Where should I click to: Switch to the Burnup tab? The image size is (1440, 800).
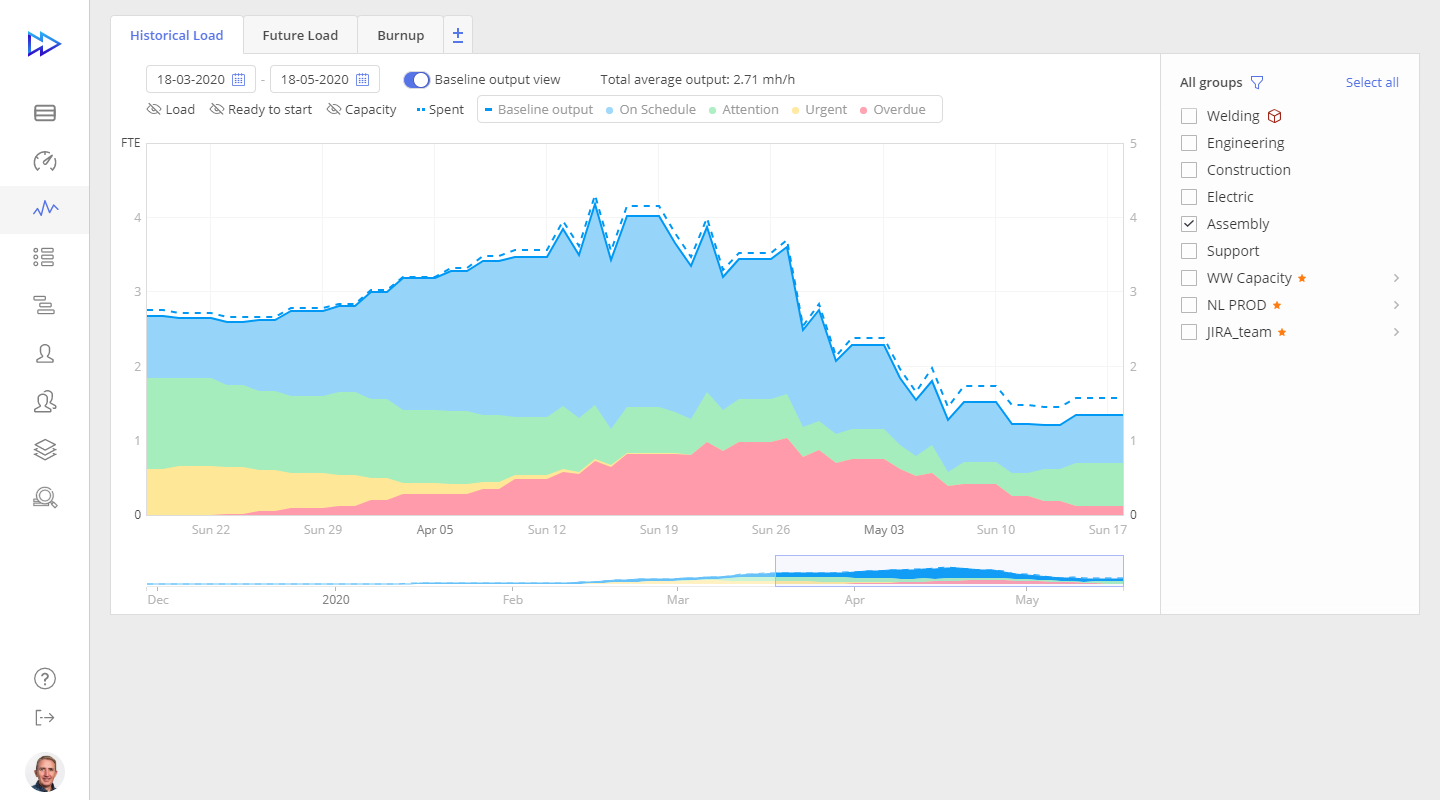400,35
